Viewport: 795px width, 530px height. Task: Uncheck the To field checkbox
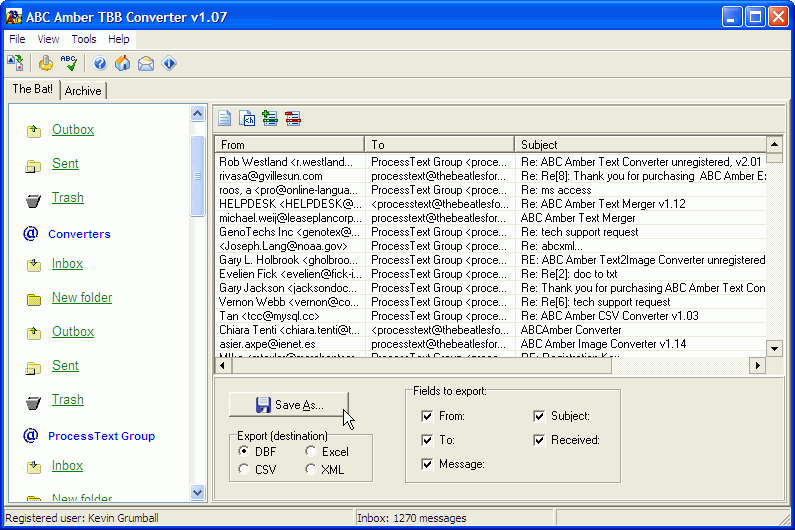pos(427,440)
